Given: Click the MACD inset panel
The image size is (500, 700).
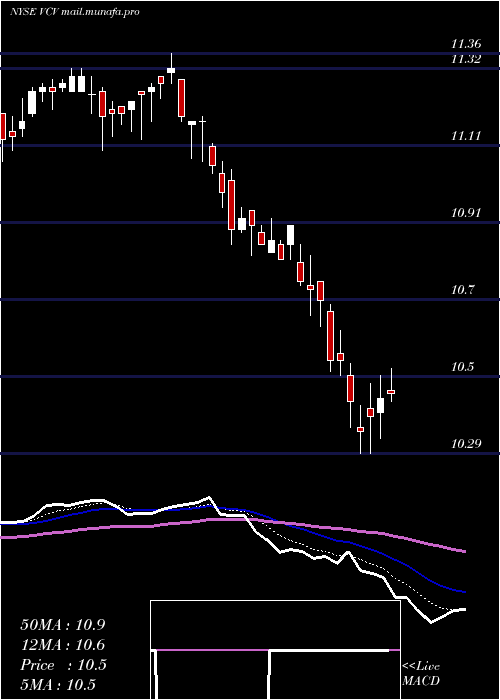Looking at the screenshot, I should pos(275,650).
